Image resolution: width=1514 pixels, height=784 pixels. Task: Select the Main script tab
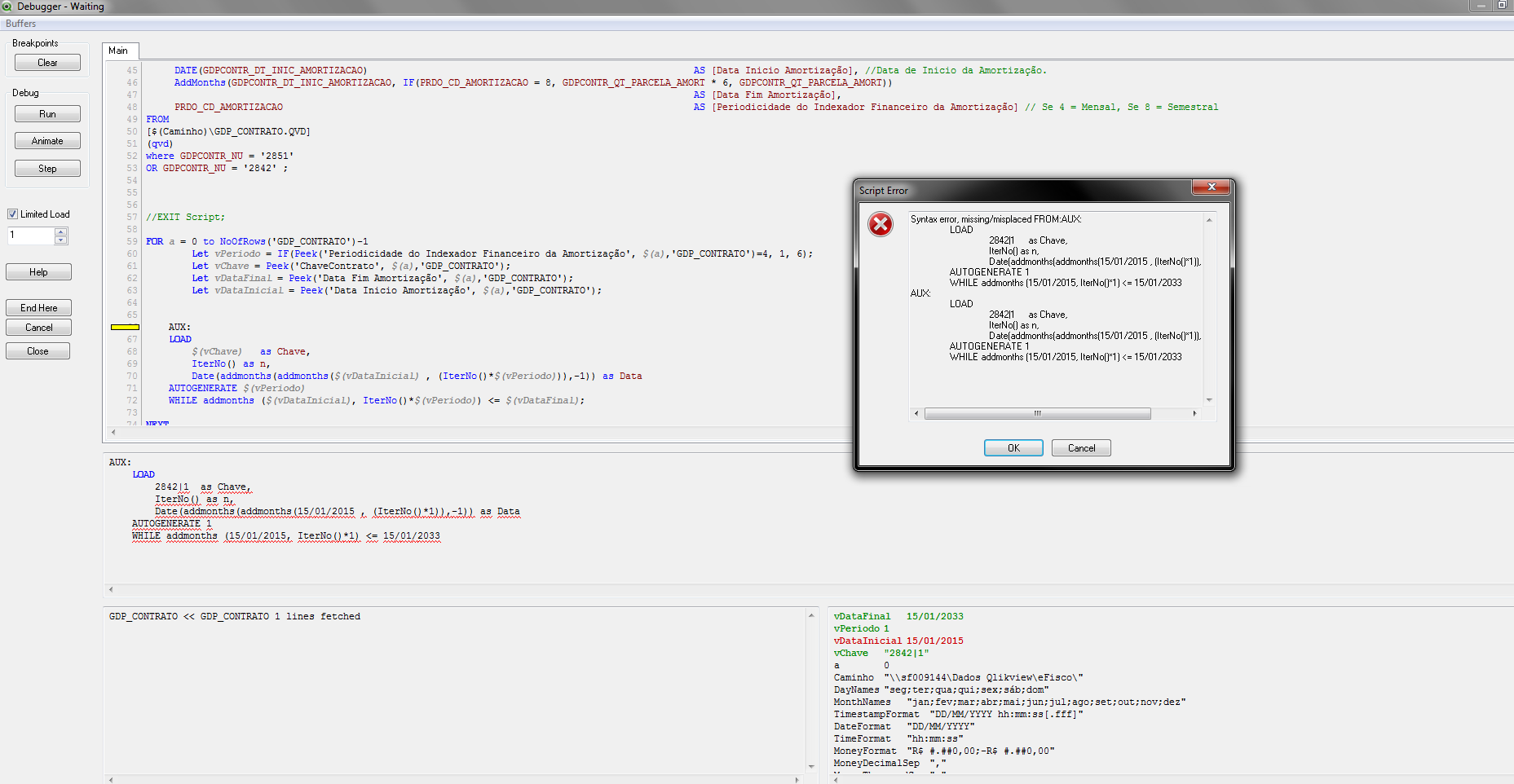pos(119,51)
